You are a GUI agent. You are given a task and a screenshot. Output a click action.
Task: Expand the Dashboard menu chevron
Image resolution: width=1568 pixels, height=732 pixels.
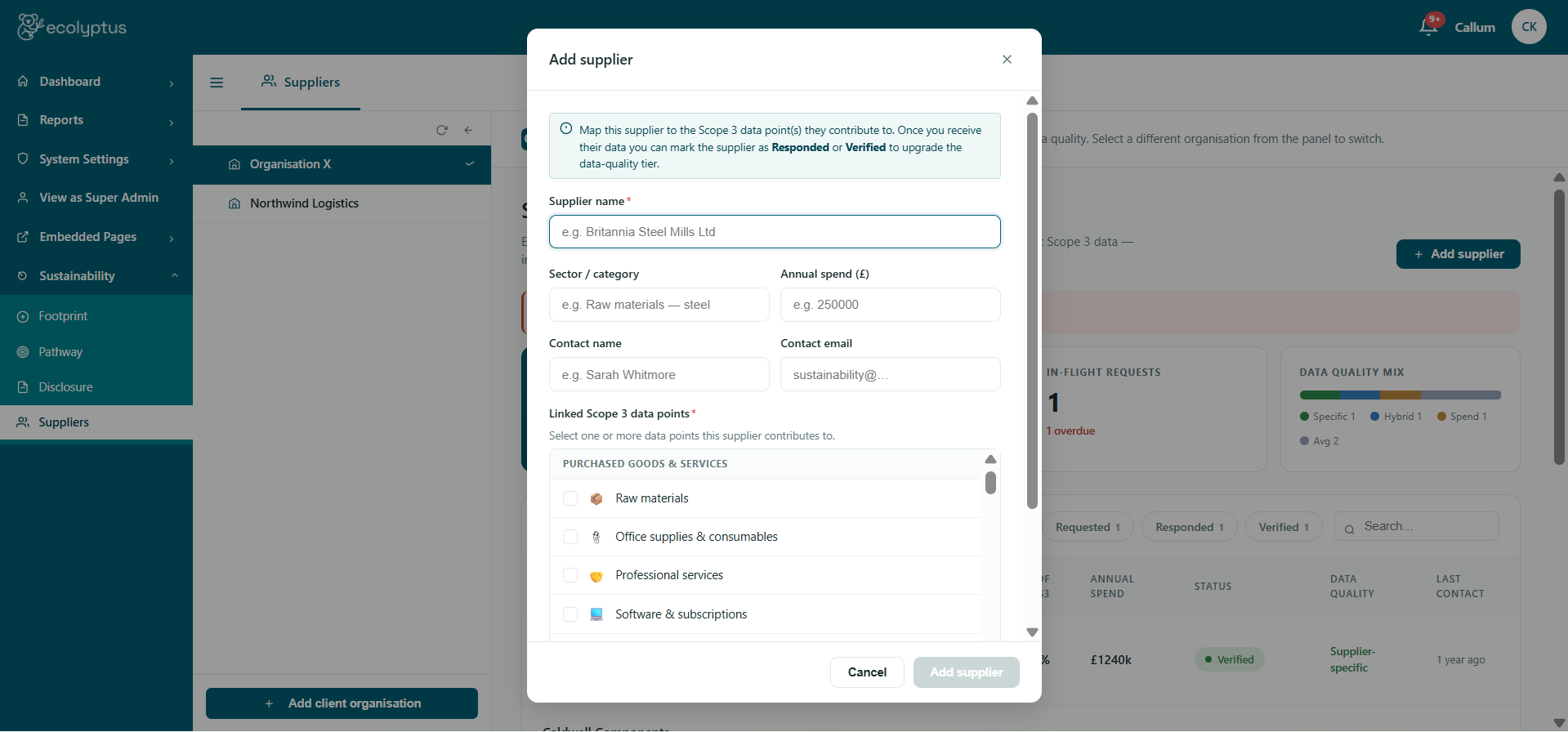tap(172, 83)
